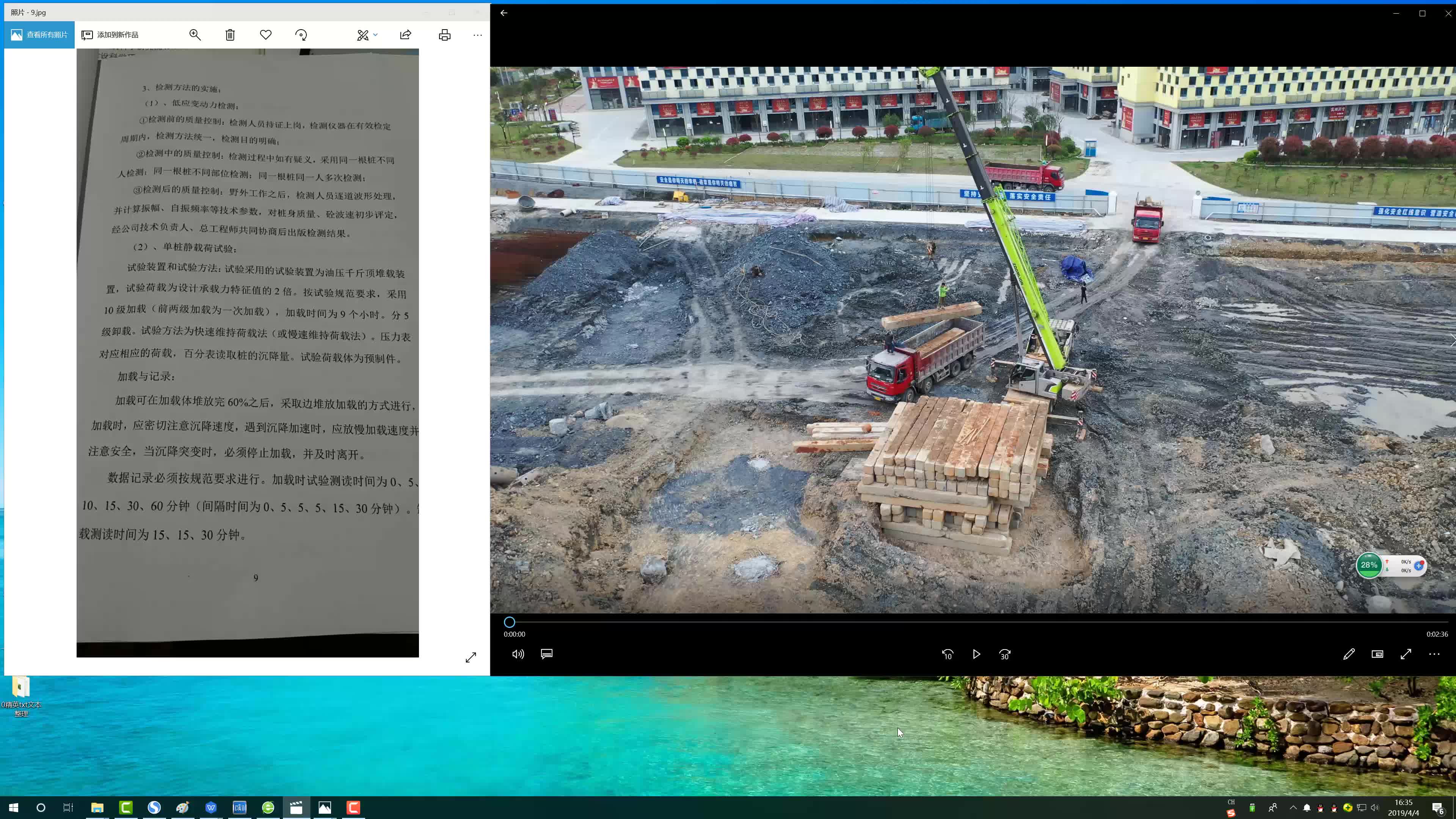Viewport: 1456px width, 819px height.
Task: Open the green Camtasia app on taskbar
Action: [126, 807]
